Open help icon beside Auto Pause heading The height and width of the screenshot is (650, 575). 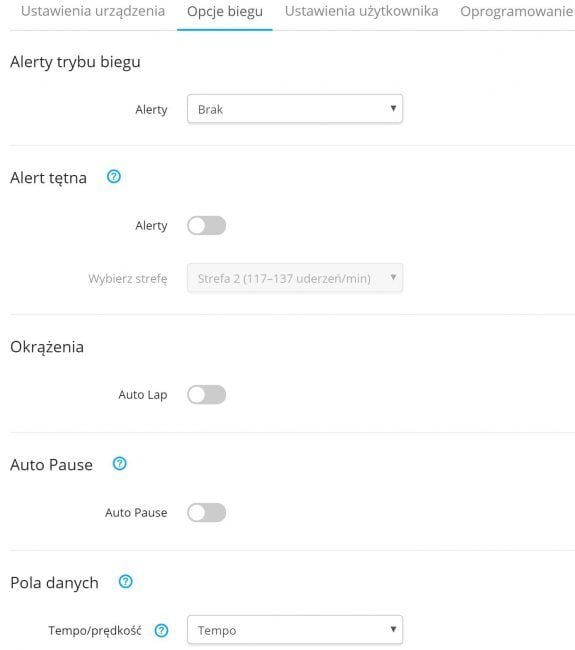point(119,463)
